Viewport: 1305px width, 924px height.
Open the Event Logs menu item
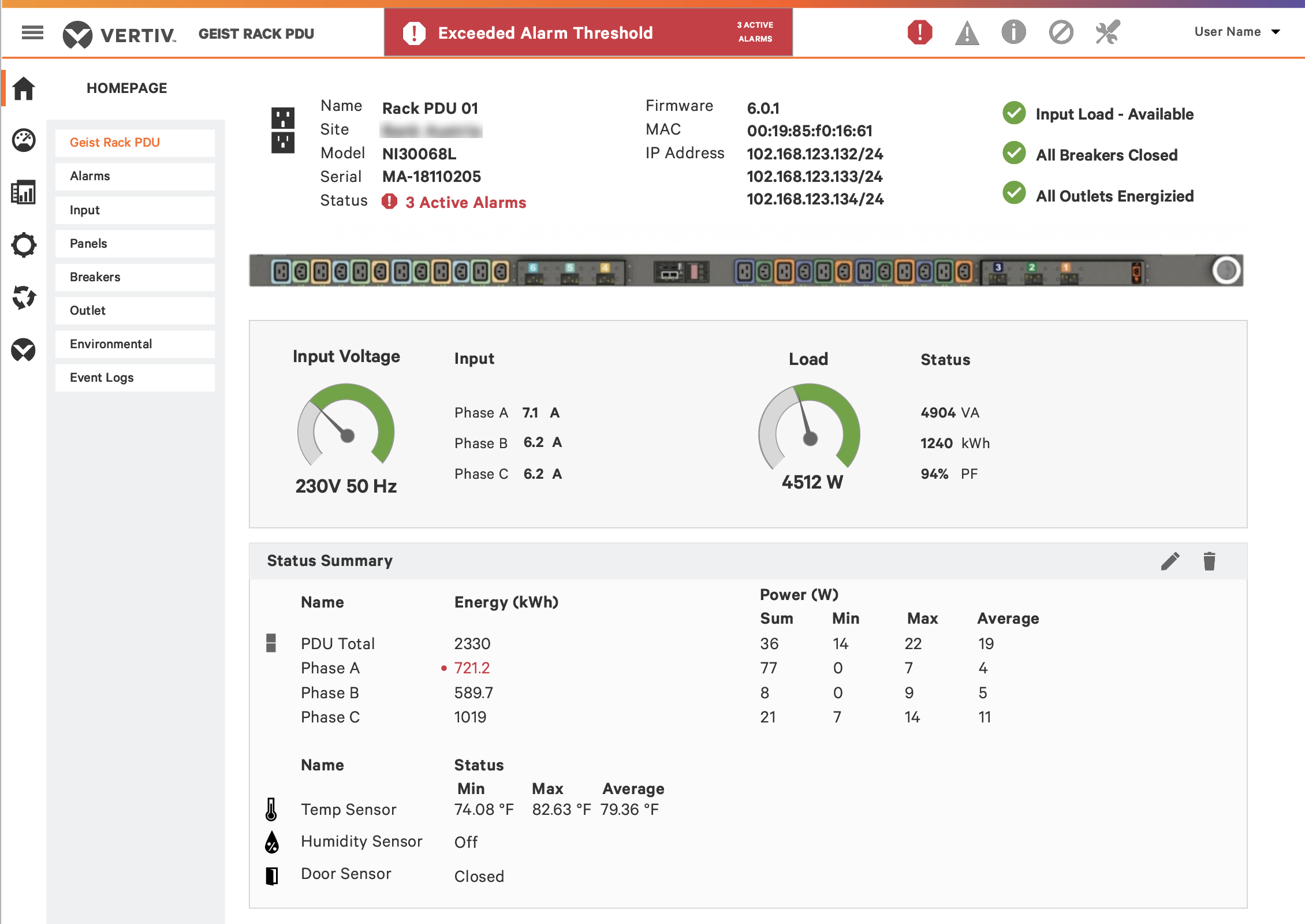click(x=135, y=378)
